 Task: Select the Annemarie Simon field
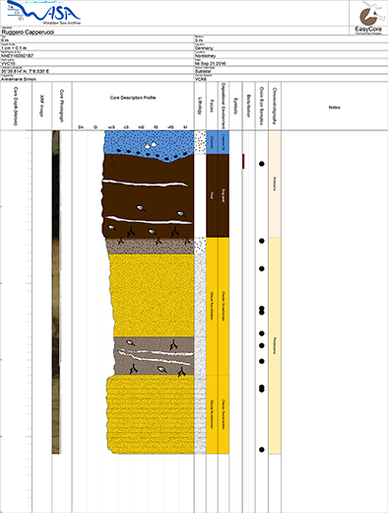(x=19, y=79)
